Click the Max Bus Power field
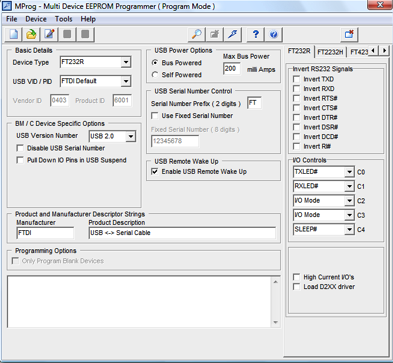The image size is (393, 363). tap(232, 68)
